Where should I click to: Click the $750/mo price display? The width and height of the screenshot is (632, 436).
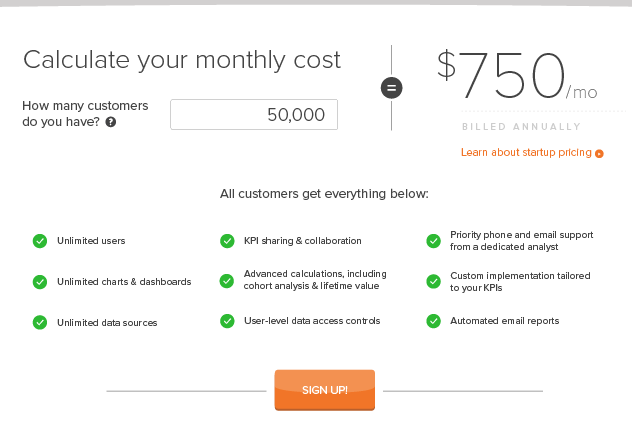tap(516, 76)
